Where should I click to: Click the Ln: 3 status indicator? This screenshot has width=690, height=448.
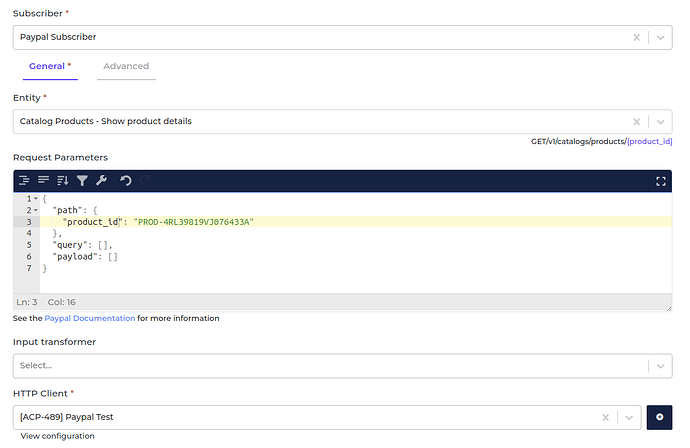(x=27, y=302)
